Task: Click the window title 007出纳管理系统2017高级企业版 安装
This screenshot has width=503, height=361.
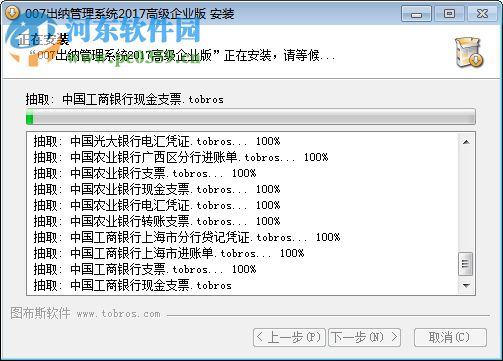Action: pos(130,14)
